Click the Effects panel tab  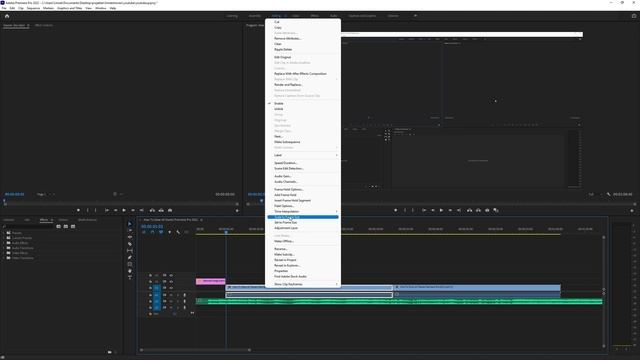click(x=44, y=220)
